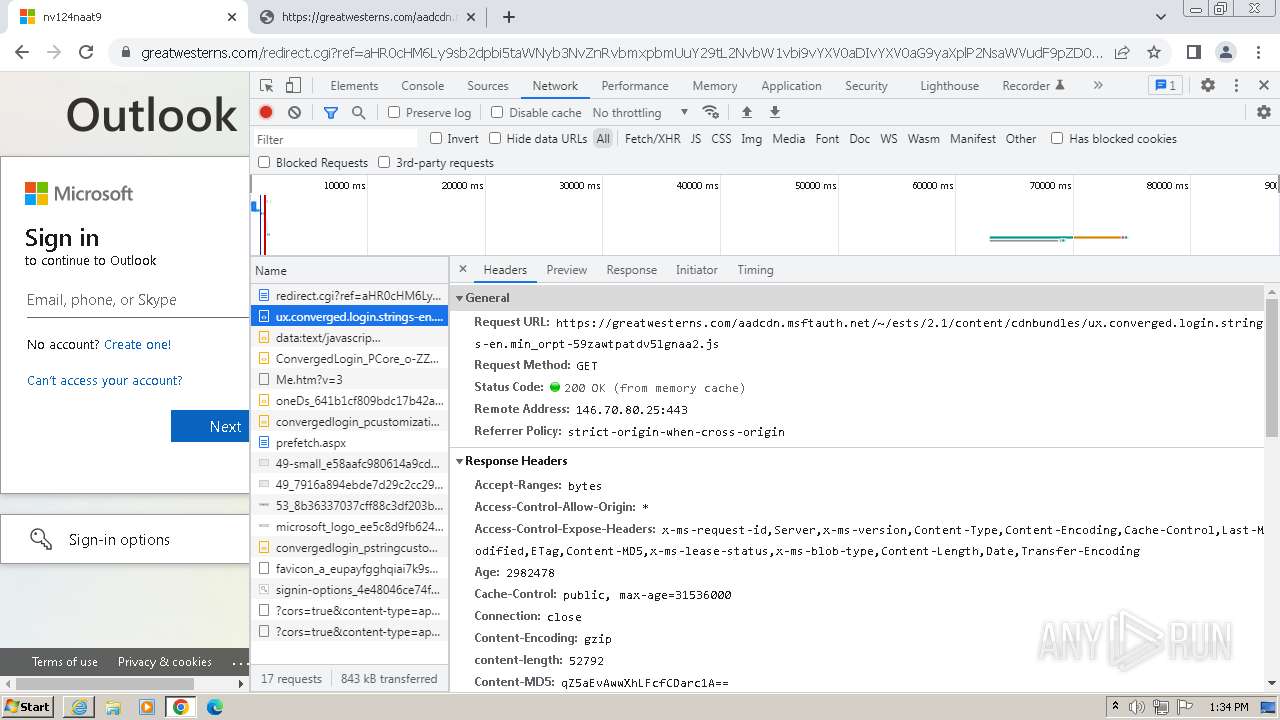Switch to the Console tab
This screenshot has height=720, width=1280.
click(x=422, y=86)
